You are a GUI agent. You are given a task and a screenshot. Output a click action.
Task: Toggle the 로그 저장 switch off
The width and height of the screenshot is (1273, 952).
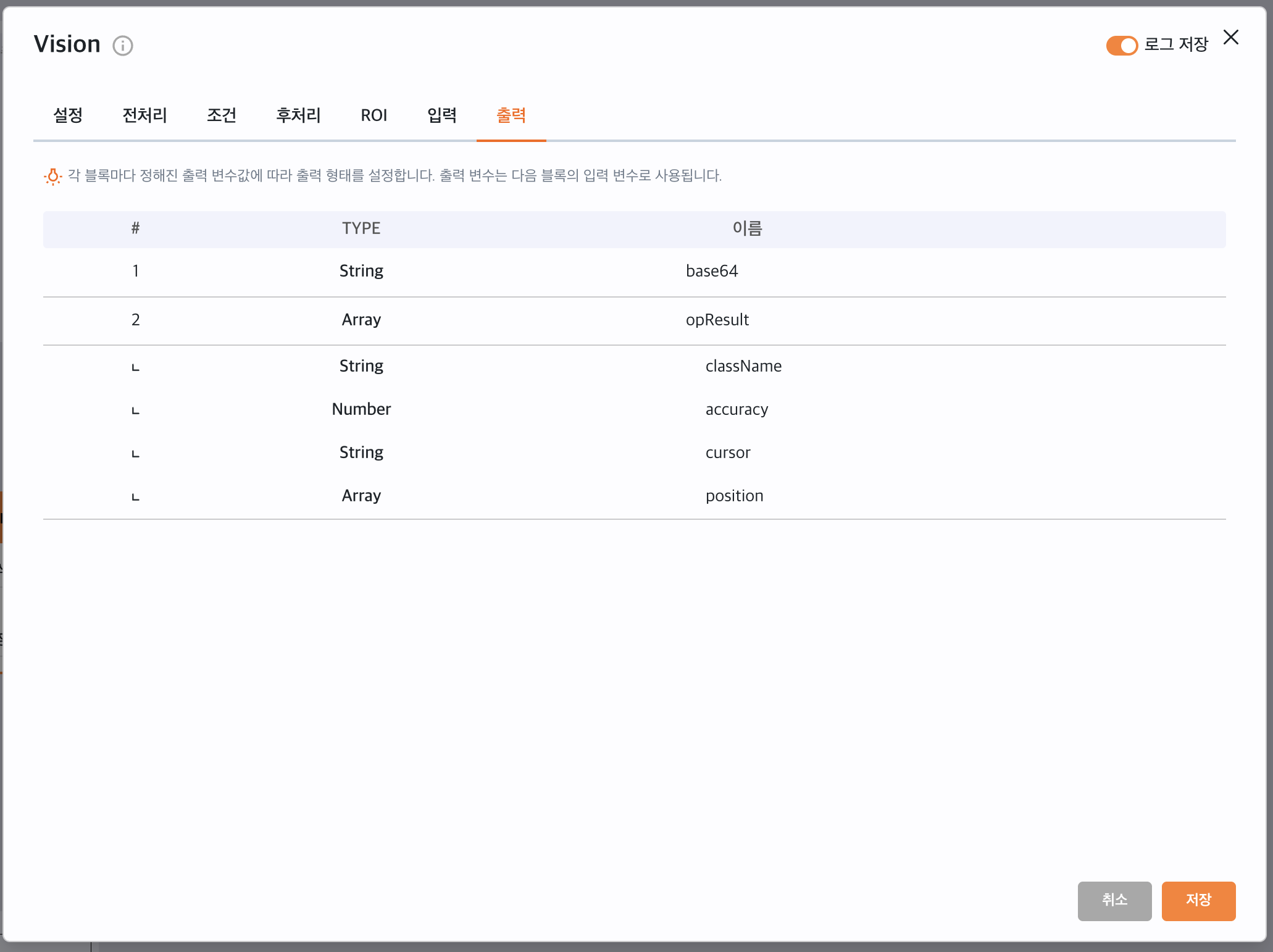pos(1121,46)
